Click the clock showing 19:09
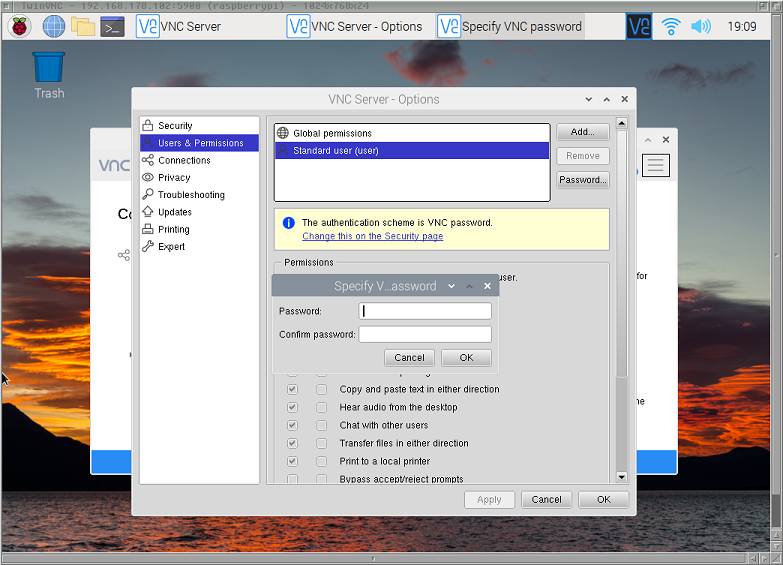The image size is (783, 565). [742, 26]
